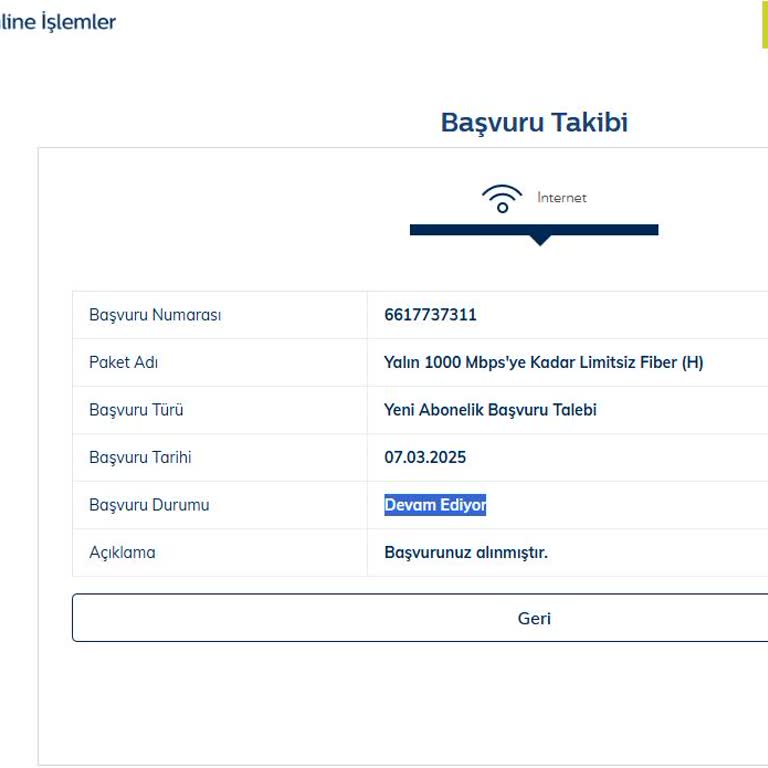Viewport: 768px width, 768px height.
Task: Click the Başvuru Türü row label
Action: coord(136,410)
